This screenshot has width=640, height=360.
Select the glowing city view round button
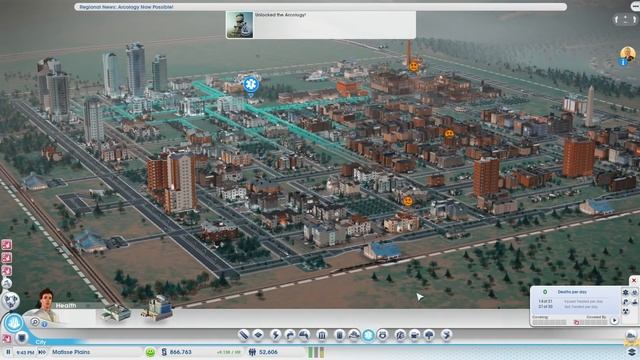coord(13,323)
